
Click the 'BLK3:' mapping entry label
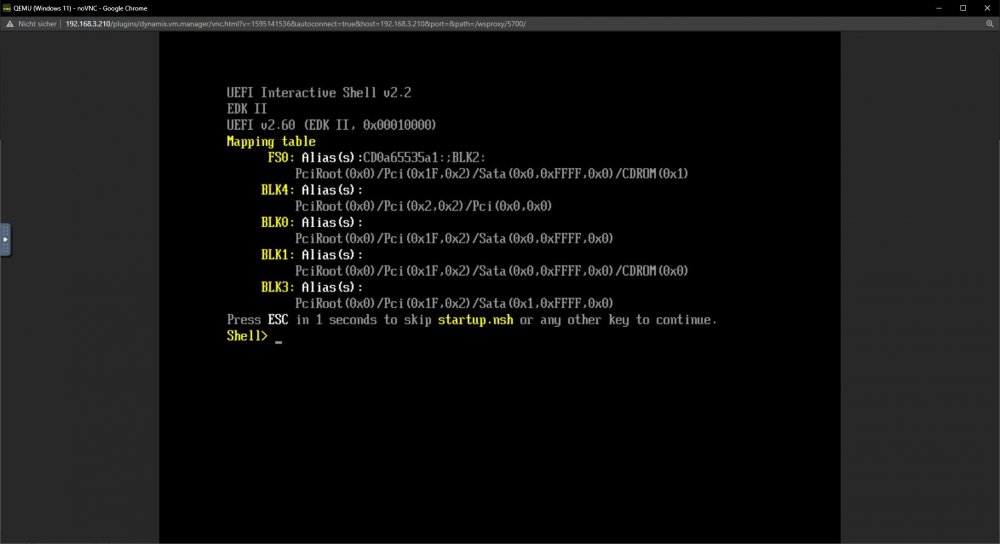coord(278,288)
